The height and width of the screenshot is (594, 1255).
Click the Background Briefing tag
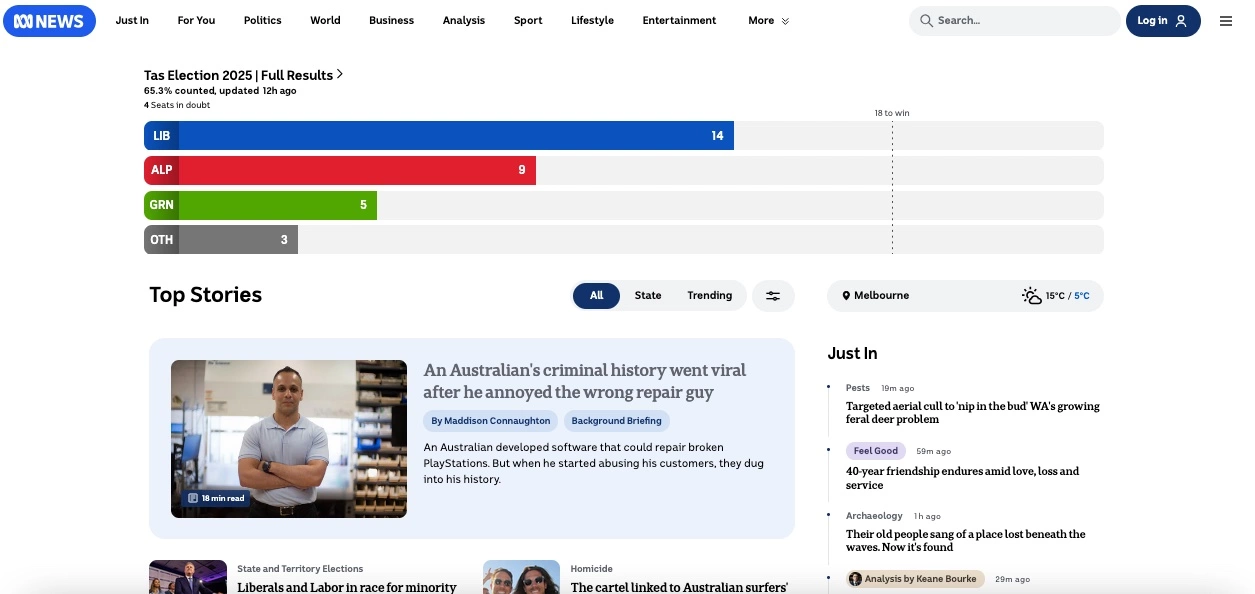coord(617,421)
